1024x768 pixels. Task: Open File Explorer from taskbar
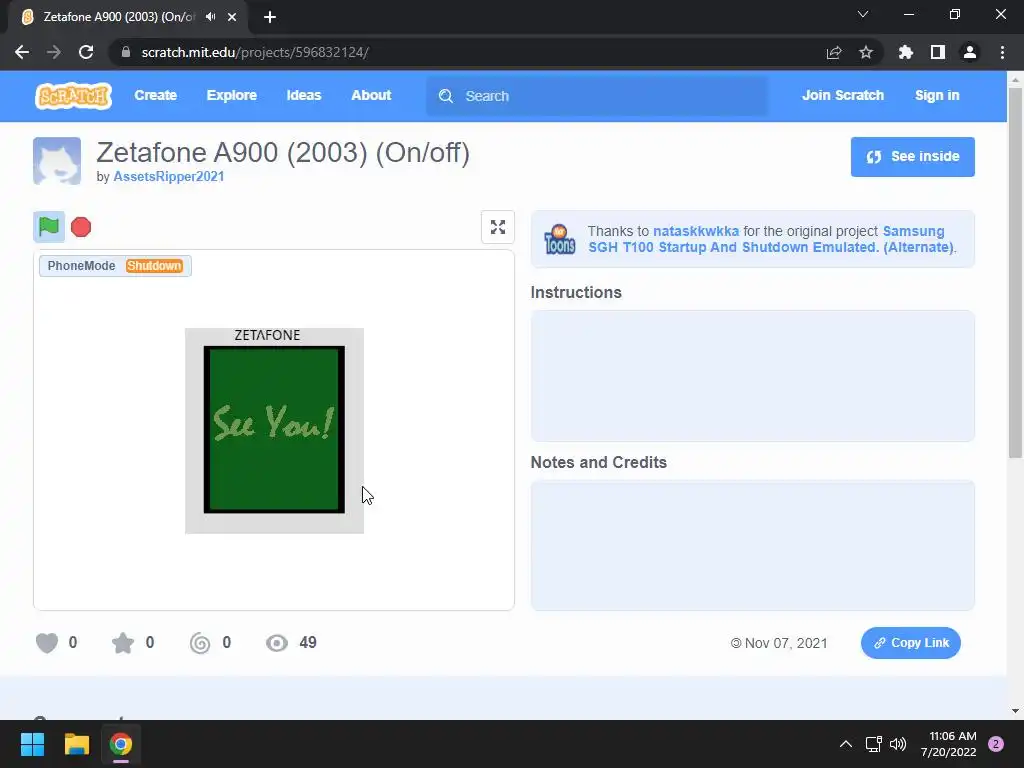[x=76, y=744]
